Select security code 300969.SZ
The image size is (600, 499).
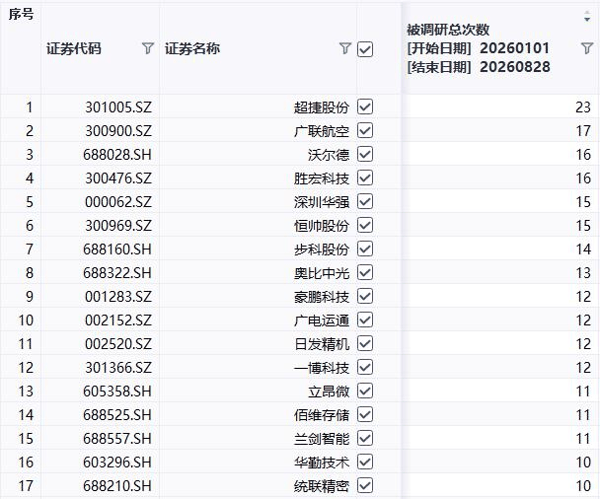[118, 226]
